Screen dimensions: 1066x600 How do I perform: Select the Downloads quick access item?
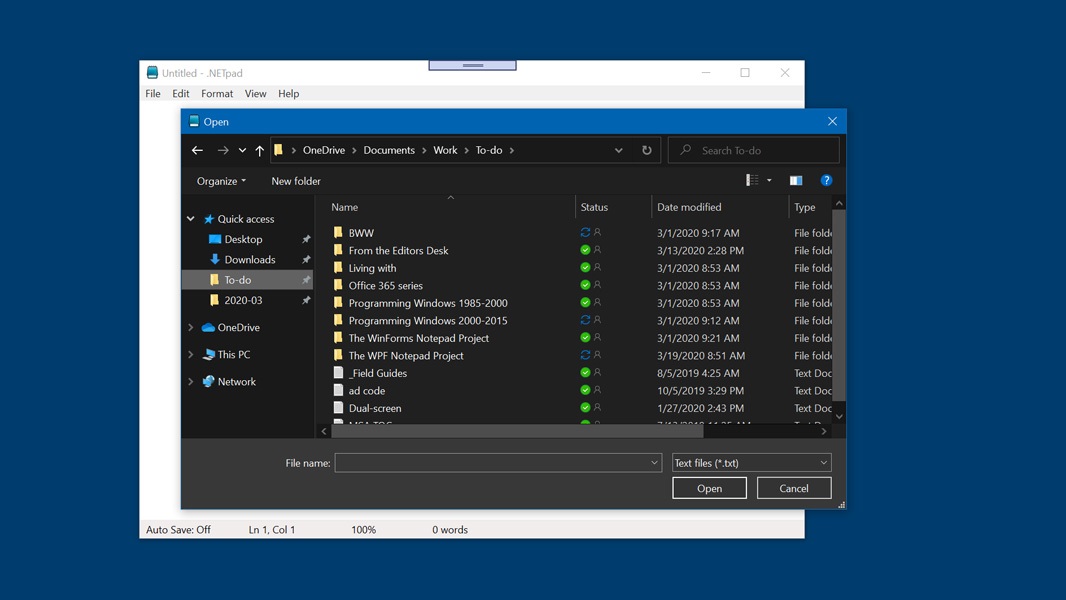point(249,259)
